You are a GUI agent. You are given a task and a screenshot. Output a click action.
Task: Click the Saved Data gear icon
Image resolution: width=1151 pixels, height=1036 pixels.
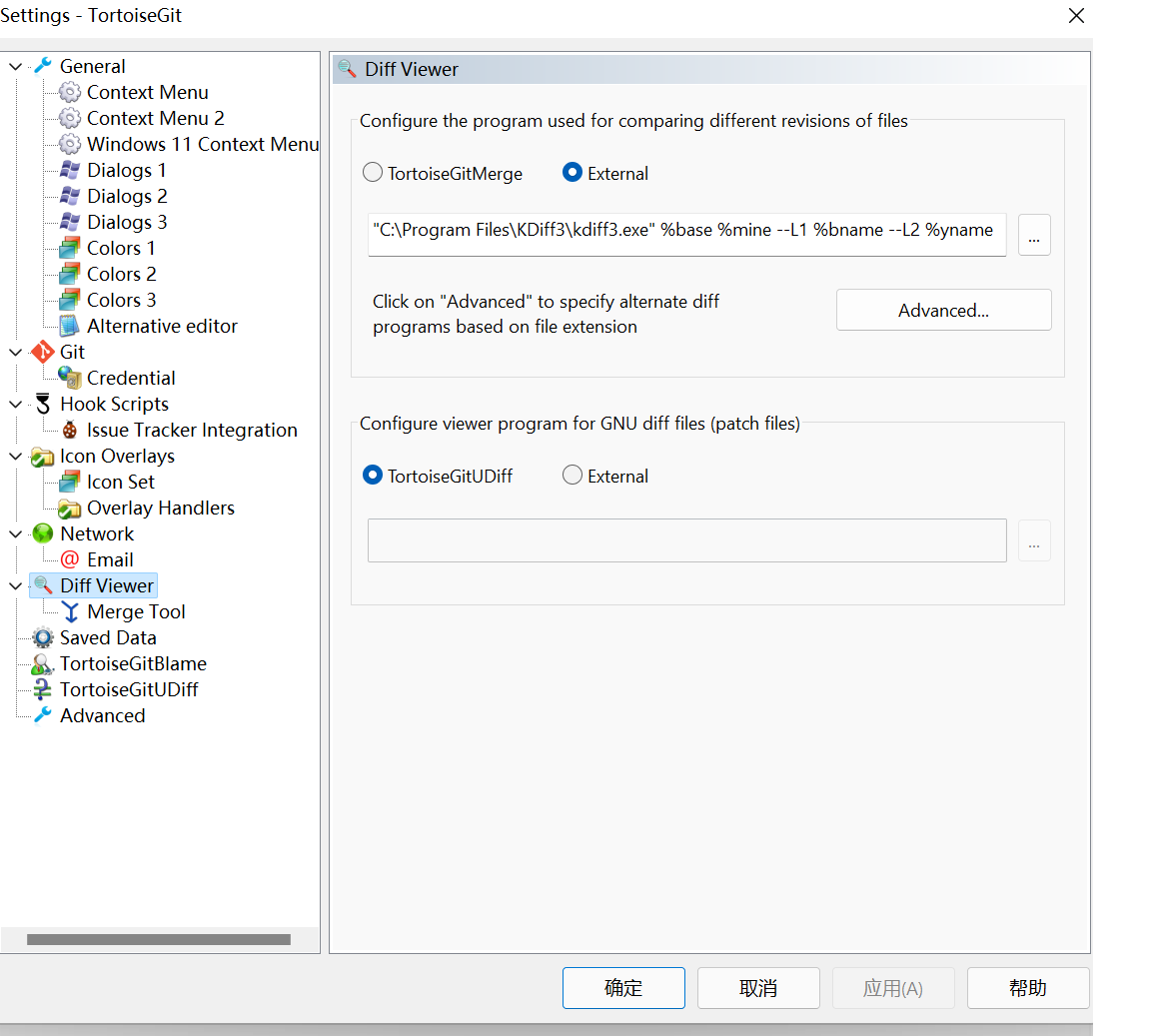pyautogui.click(x=43, y=637)
